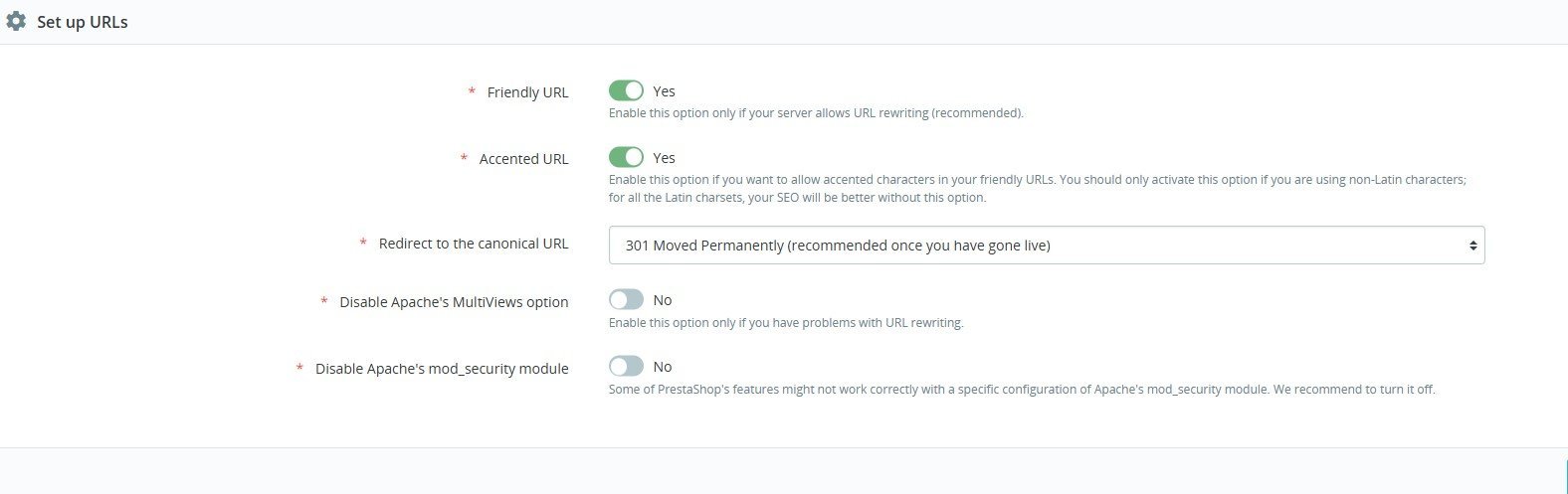The width and height of the screenshot is (1568, 494).
Task: Click the red asterisk before Accented URL
Action: pyautogui.click(x=464, y=158)
